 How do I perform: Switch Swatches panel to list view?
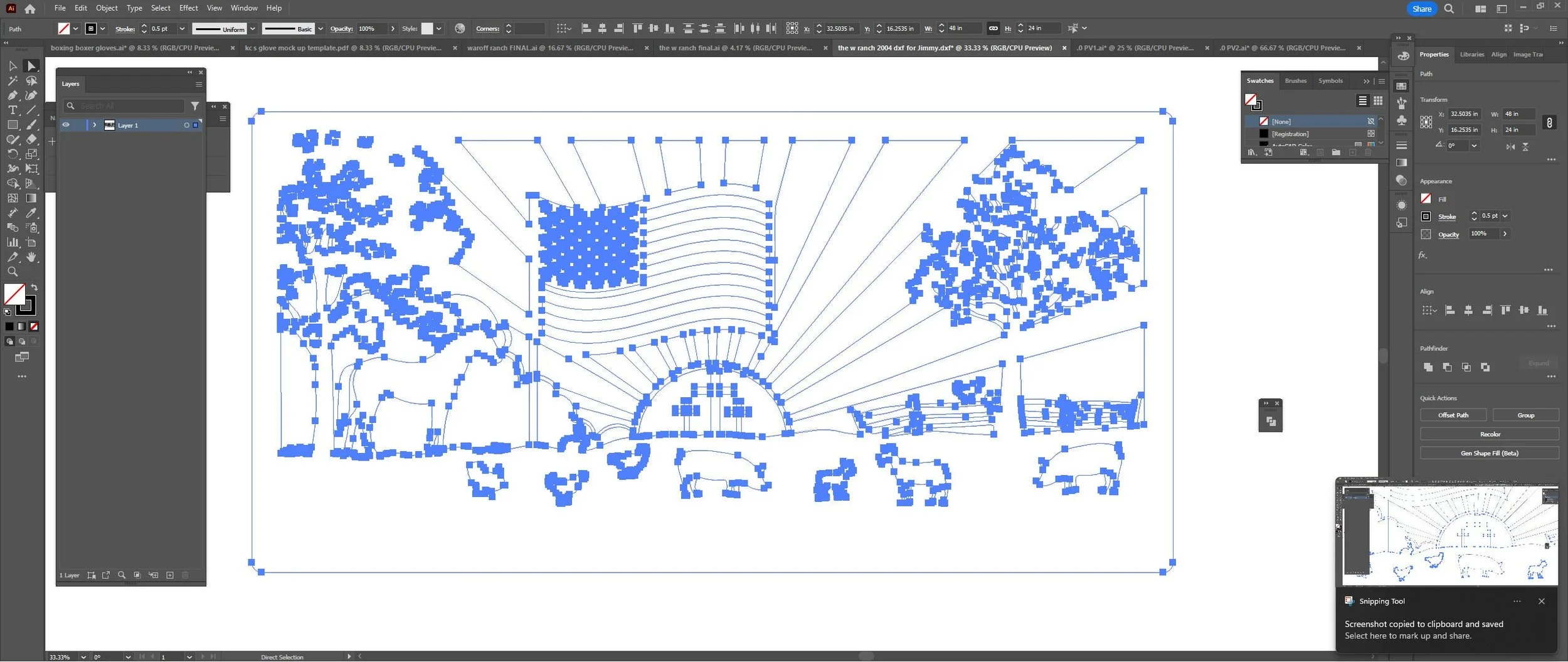[x=1362, y=100]
